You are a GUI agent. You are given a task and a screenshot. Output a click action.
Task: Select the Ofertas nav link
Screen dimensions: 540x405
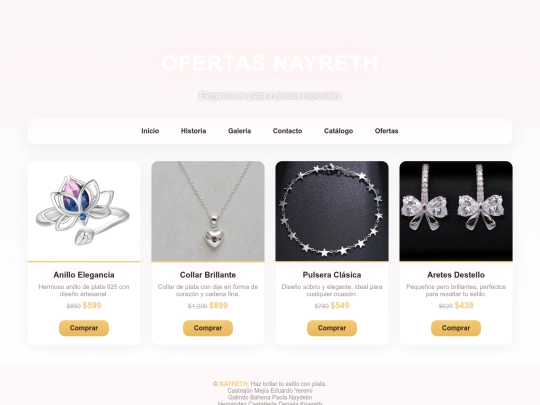point(386,131)
